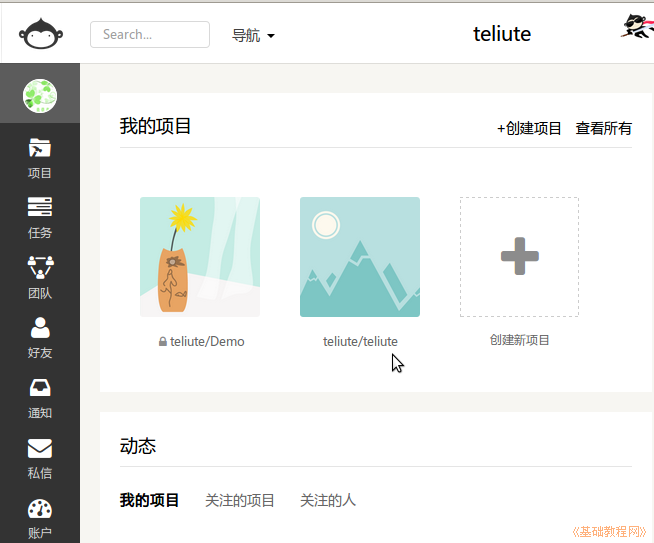This screenshot has height=543, width=654.
Task: Switch to the 关注的人 tab
Action: (x=328, y=500)
